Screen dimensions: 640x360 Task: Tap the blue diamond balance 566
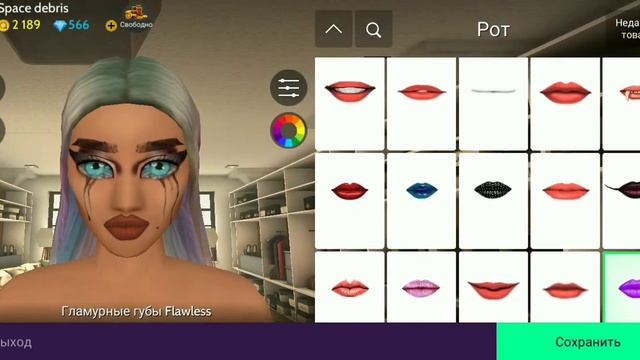(x=71, y=25)
